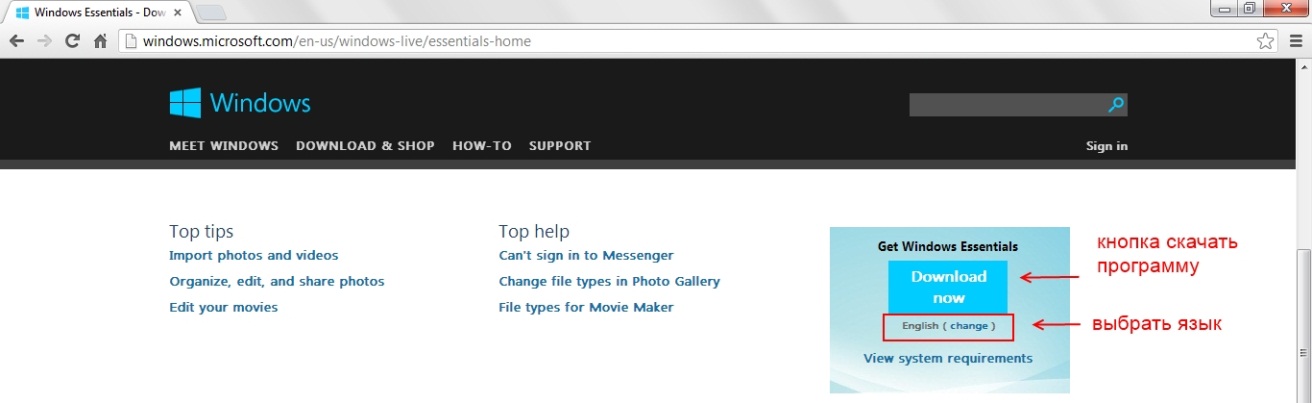Close the Windows Essentials tab
1312x403 pixels.
[x=177, y=13]
